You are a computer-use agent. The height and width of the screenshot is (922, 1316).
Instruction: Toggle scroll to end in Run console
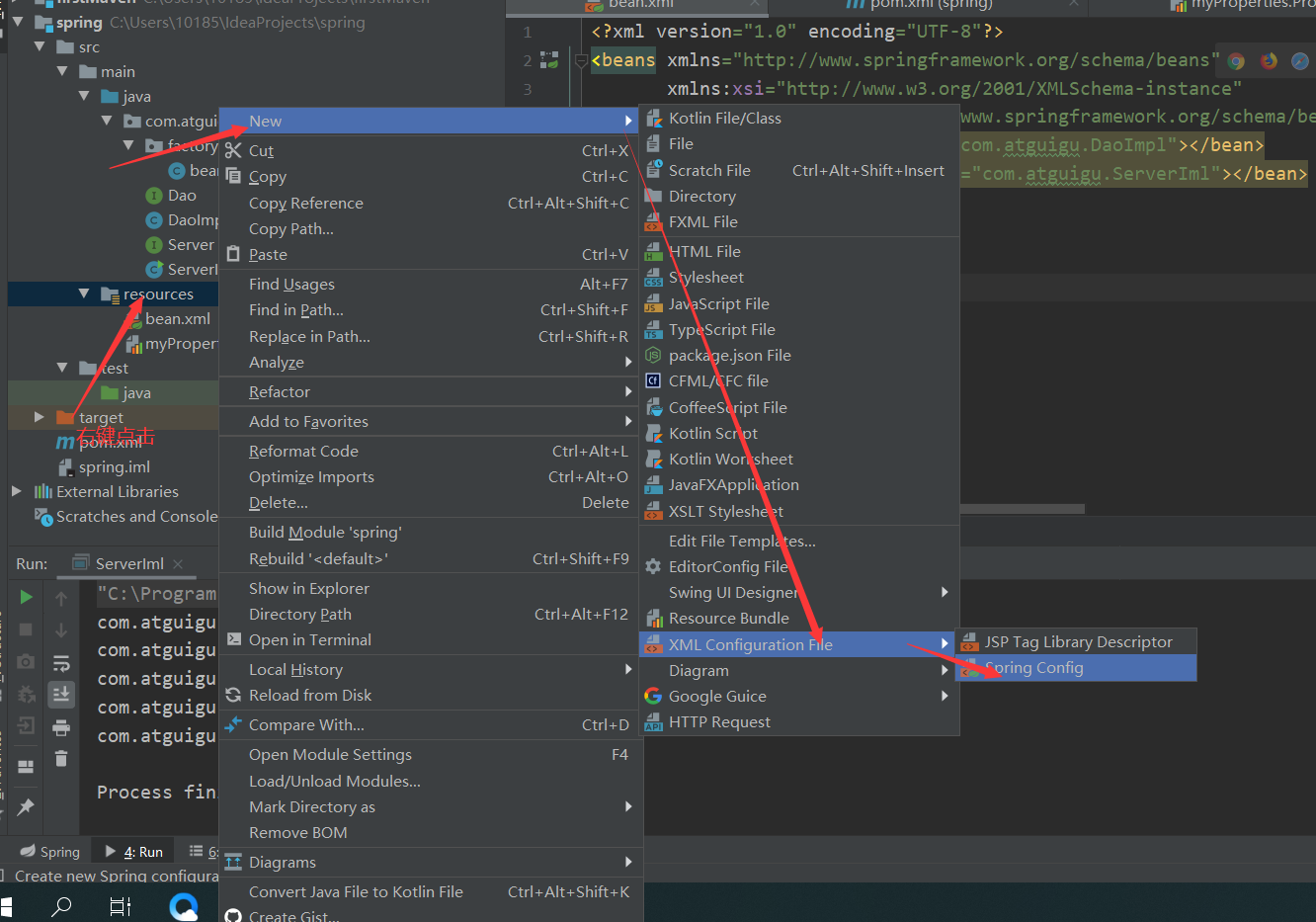click(61, 695)
